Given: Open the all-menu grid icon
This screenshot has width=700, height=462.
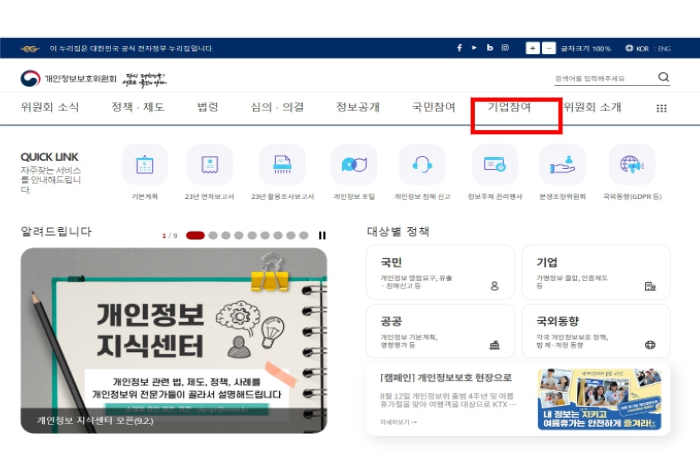Looking at the screenshot, I should tap(661, 108).
